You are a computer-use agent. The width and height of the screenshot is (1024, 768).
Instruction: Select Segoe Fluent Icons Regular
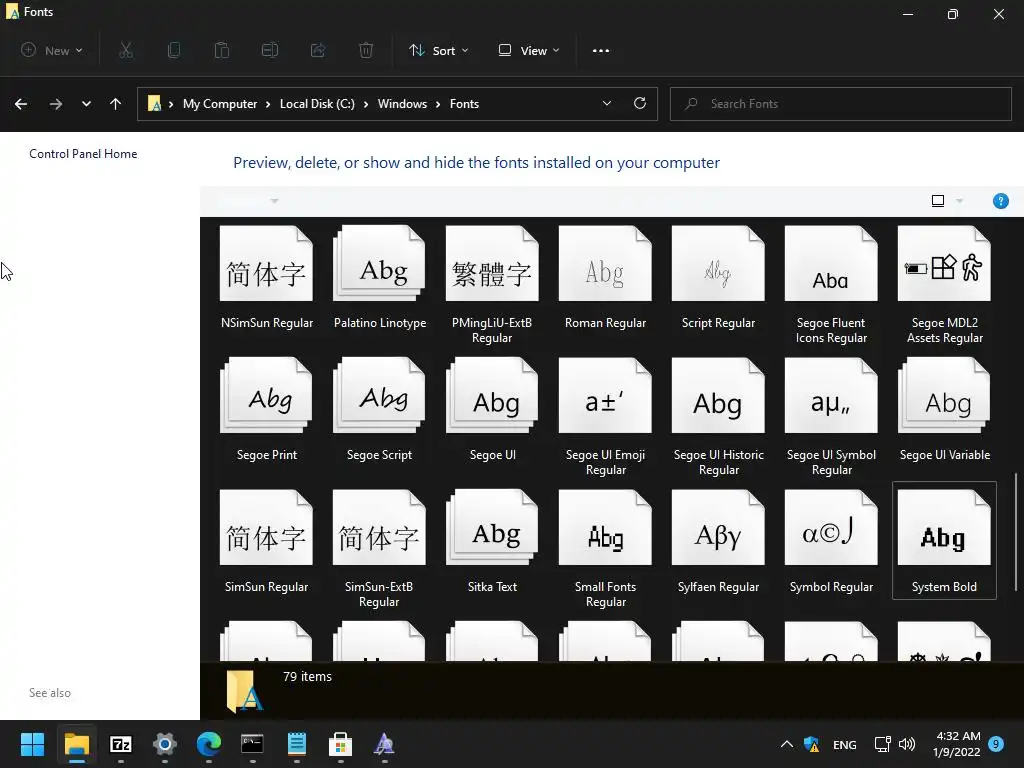click(831, 285)
